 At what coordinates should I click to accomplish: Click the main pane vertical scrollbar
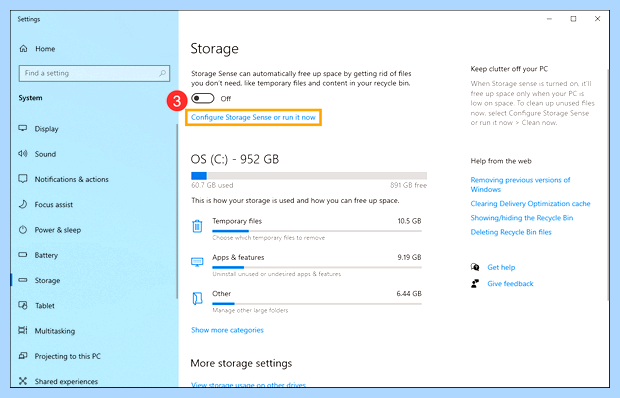(608, 184)
